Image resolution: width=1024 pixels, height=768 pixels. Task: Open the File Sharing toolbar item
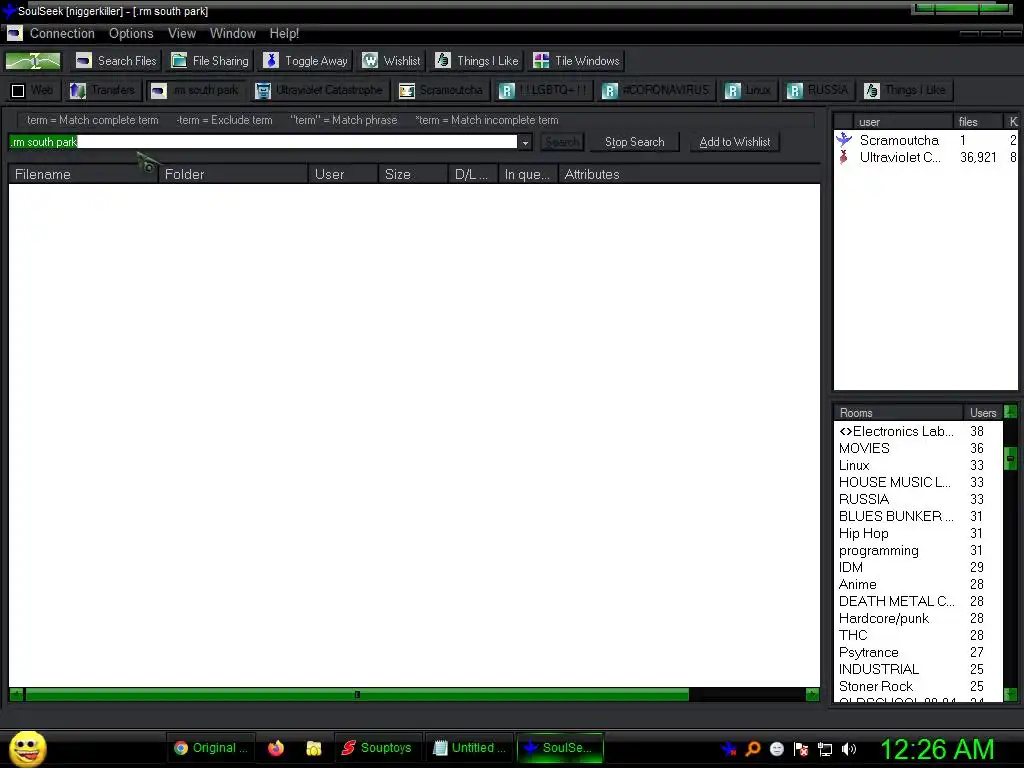(210, 61)
